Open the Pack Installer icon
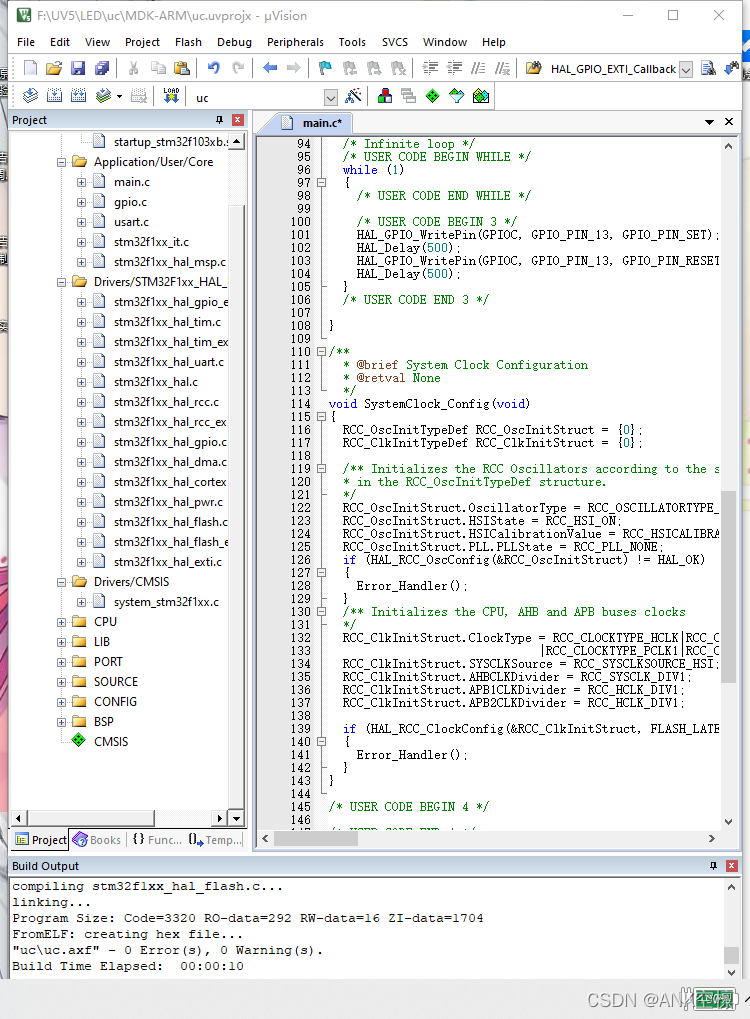The image size is (750, 1019). point(481,96)
